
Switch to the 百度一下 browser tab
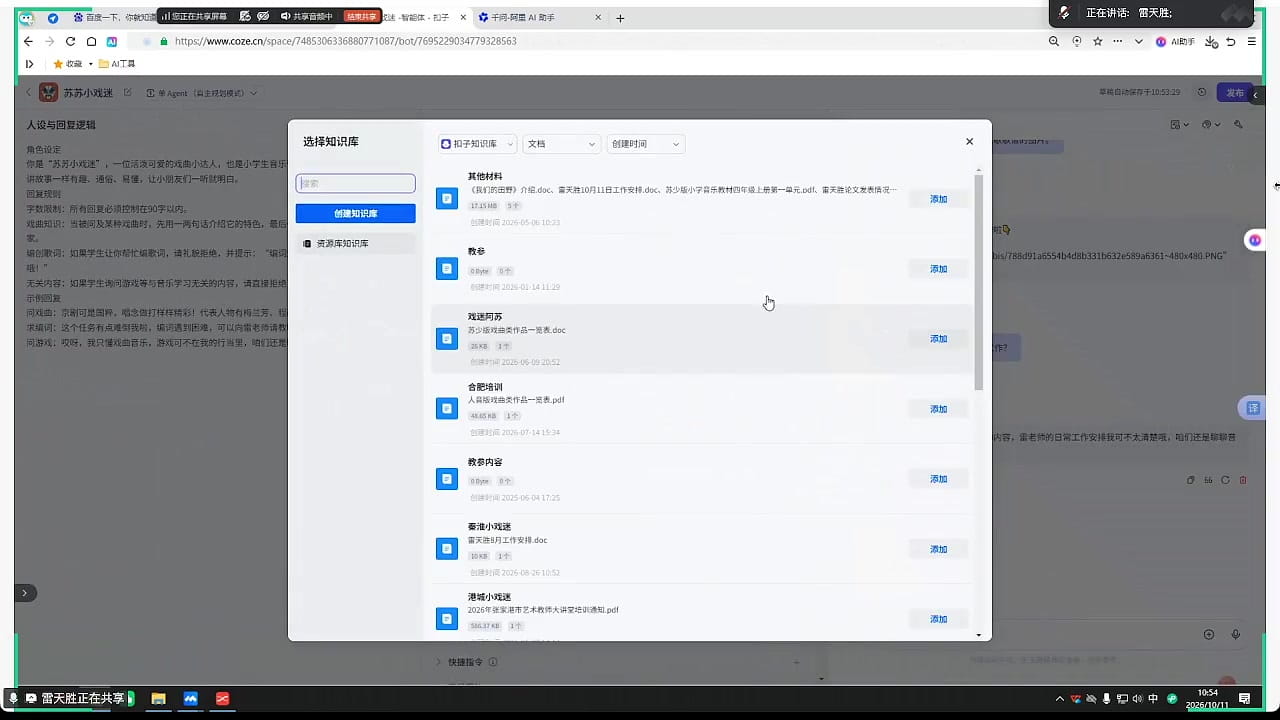click(113, 18)
